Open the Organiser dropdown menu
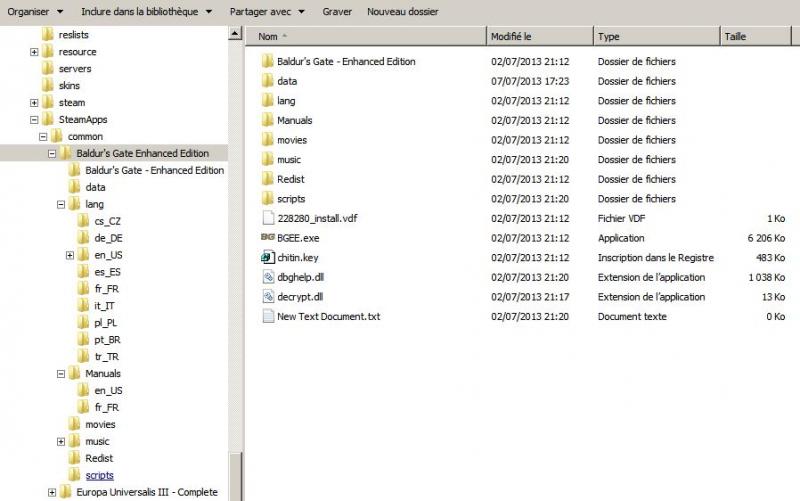The image size is (800, 501). [35, 11]
